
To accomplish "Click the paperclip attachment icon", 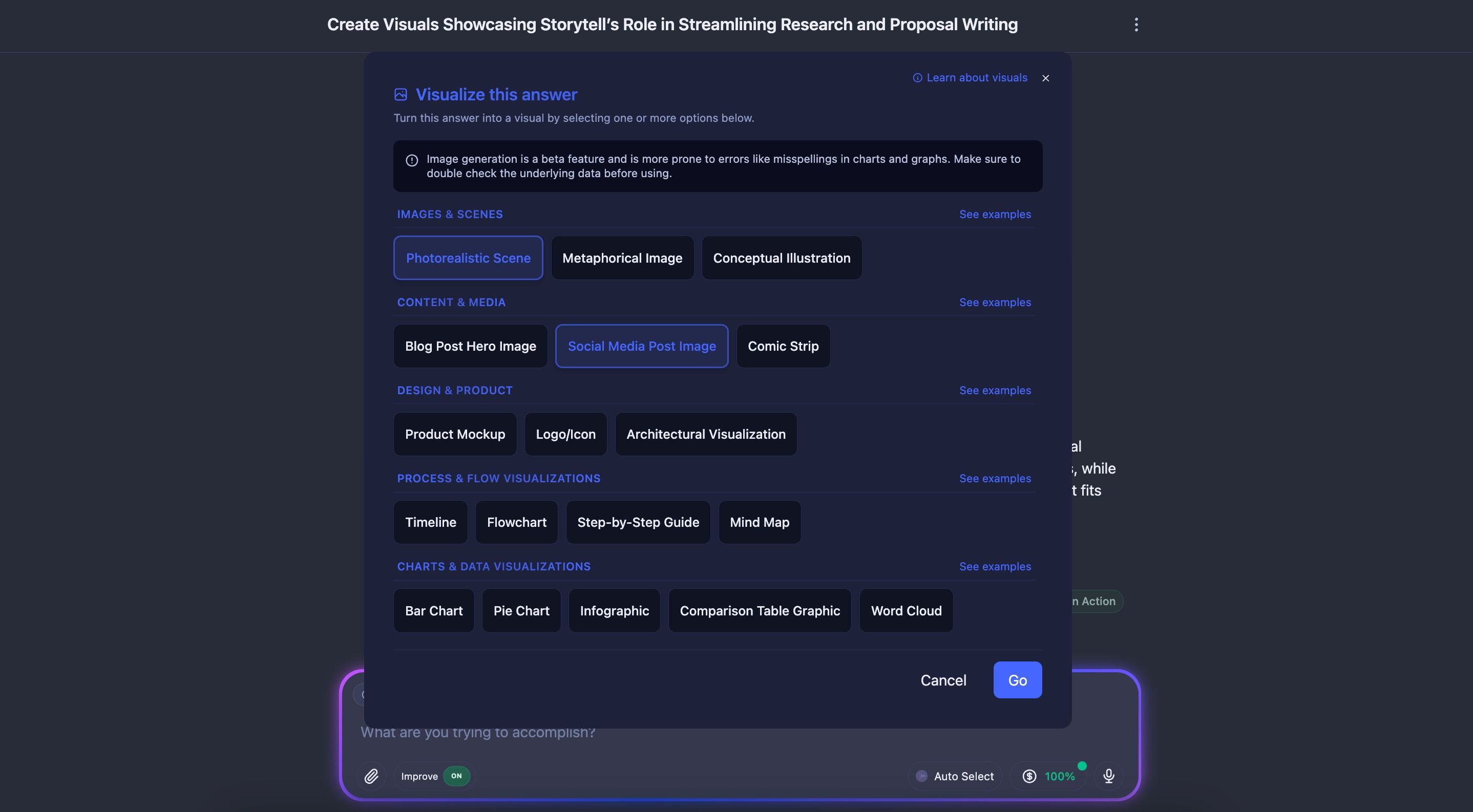I will (371, 776).
